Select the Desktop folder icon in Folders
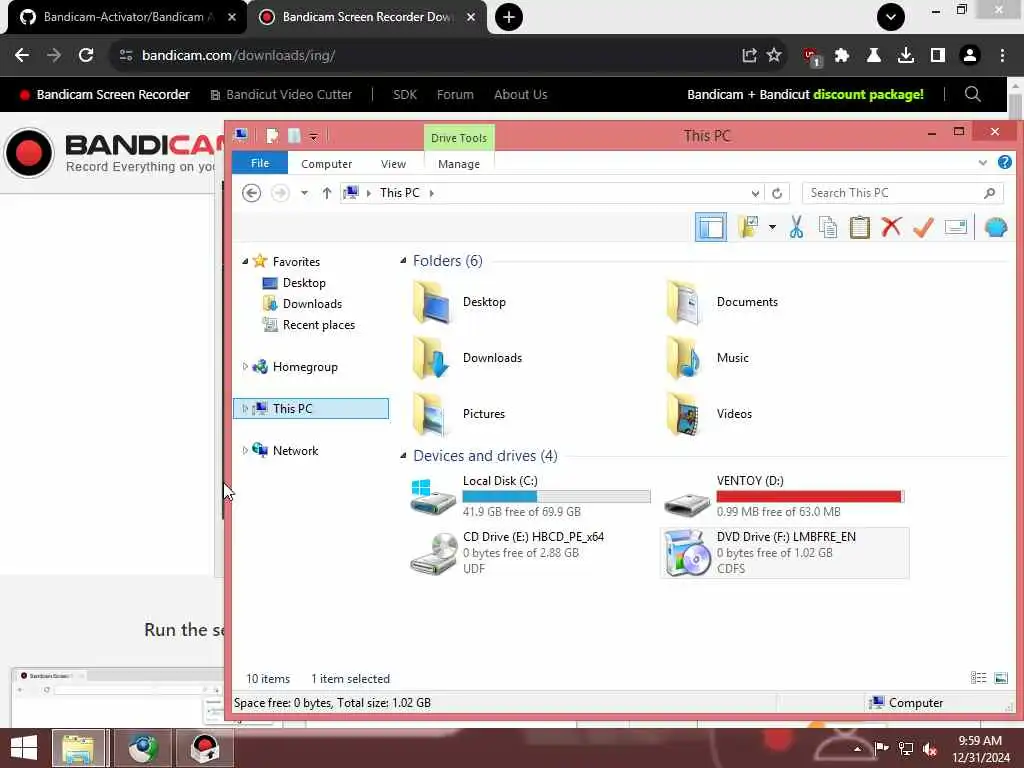This screenshot has height=768, width=1024. tap(431, 302)
